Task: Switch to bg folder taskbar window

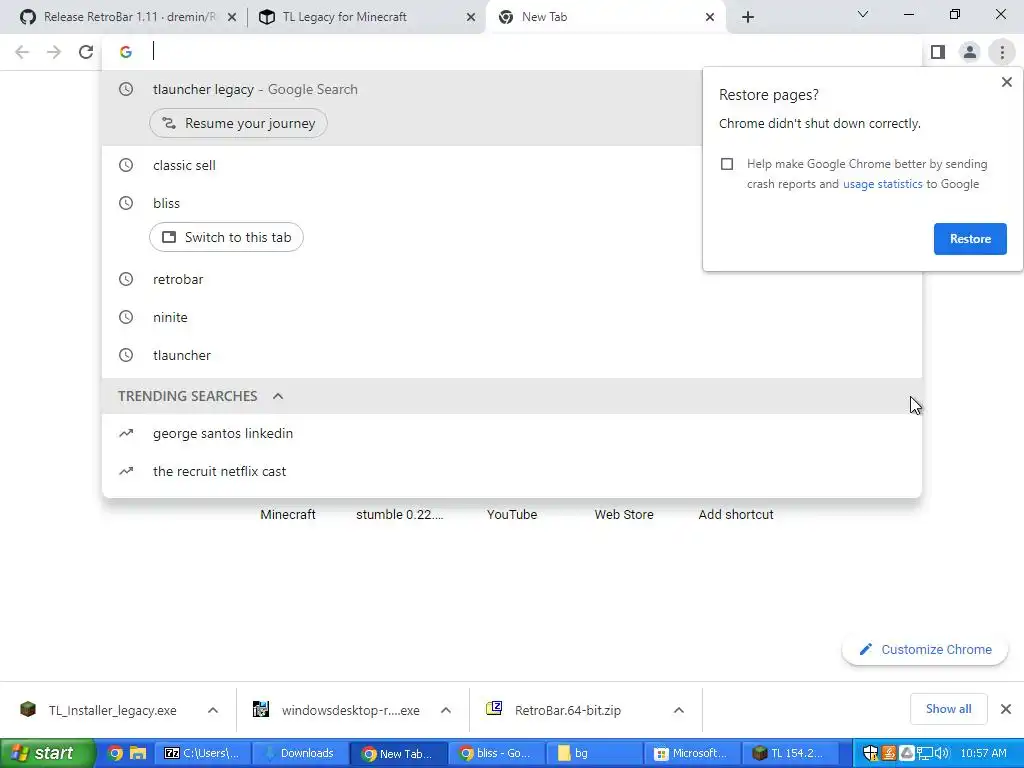Action: 594,754
